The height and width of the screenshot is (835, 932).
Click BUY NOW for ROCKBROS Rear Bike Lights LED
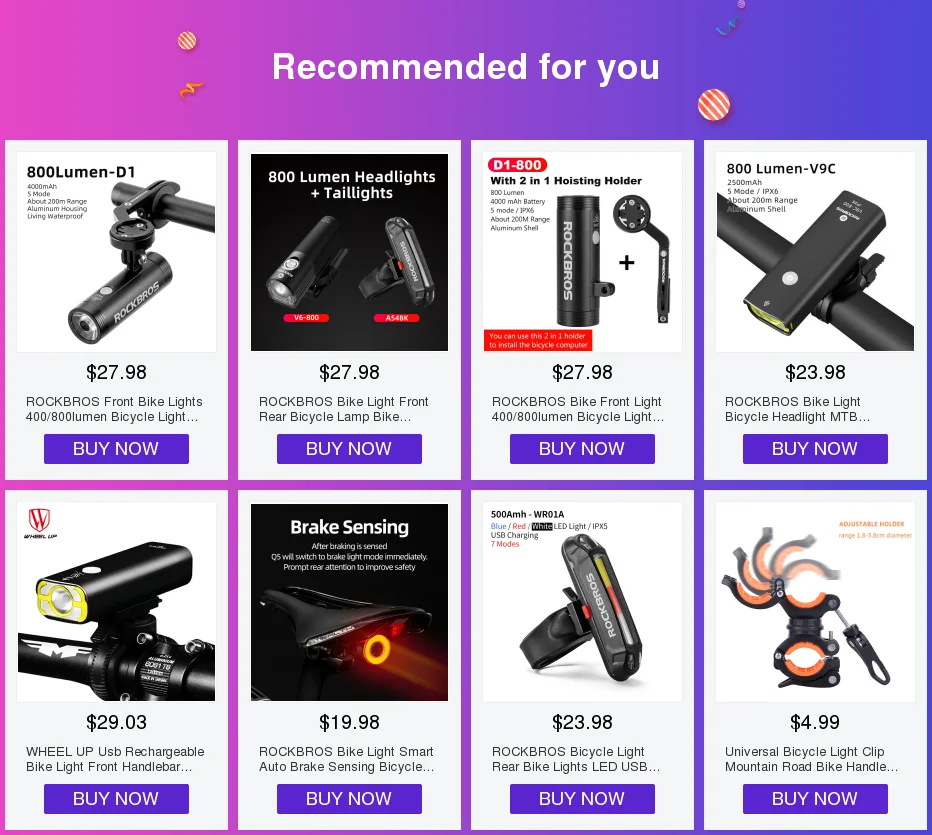(x=582, y=799)
